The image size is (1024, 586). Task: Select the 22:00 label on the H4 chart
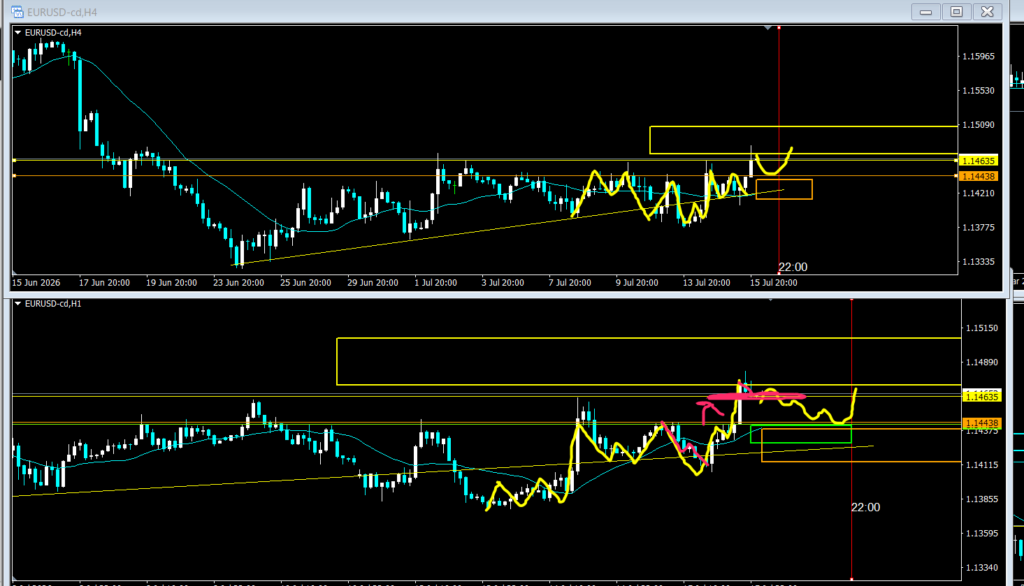(x=793, y=267)
